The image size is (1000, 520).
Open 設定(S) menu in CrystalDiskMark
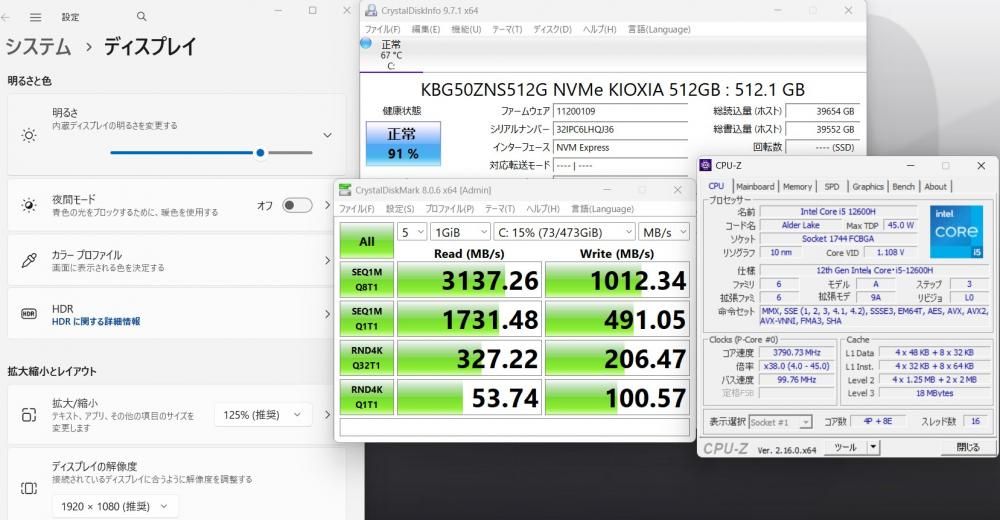coord(399,209)
